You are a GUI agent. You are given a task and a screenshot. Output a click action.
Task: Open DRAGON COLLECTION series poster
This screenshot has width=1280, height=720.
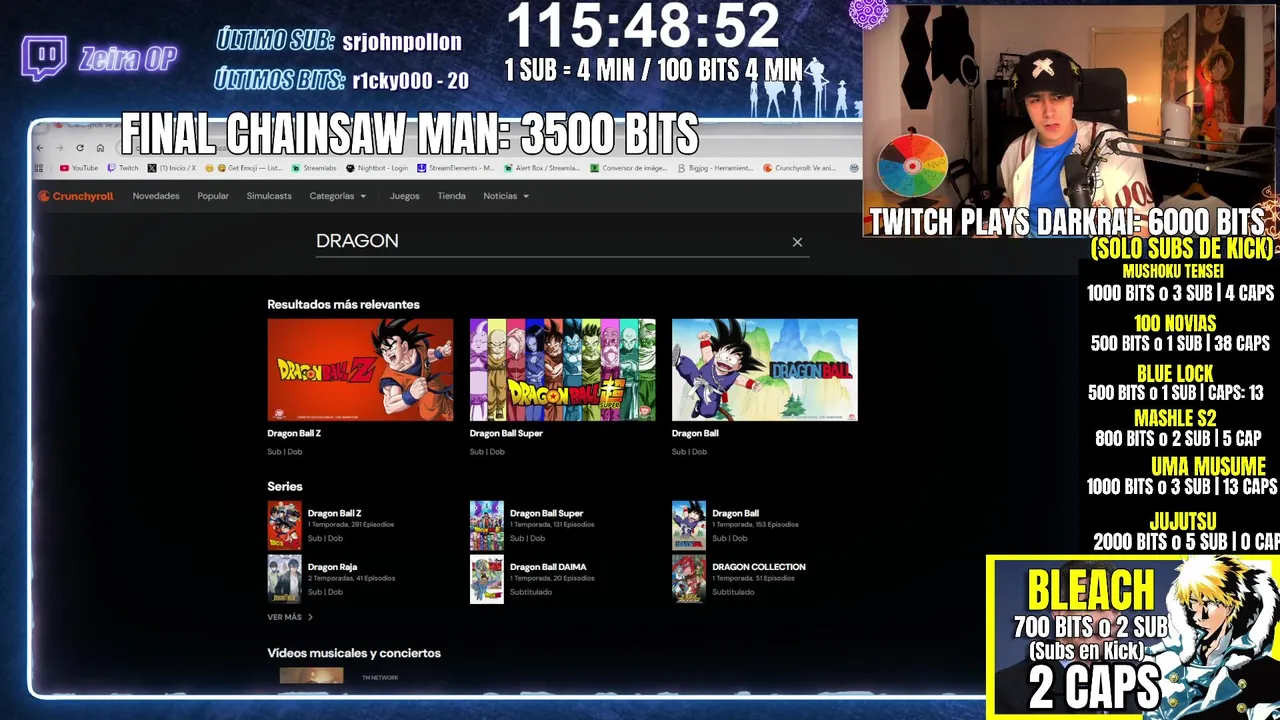689,579
